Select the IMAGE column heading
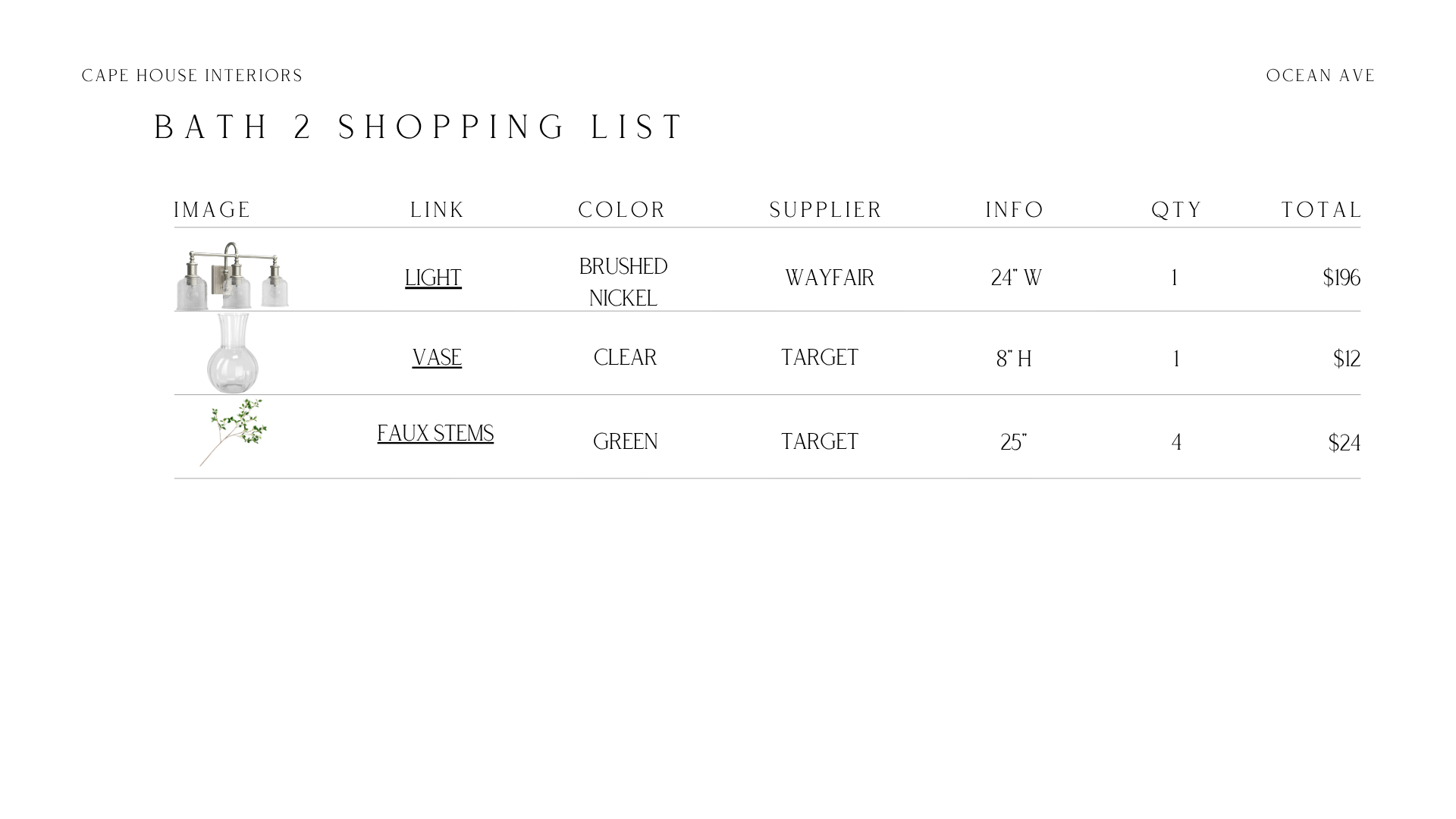Image resolution: width=1456 pixels, height=819 pixels. [x=212, y=210]
